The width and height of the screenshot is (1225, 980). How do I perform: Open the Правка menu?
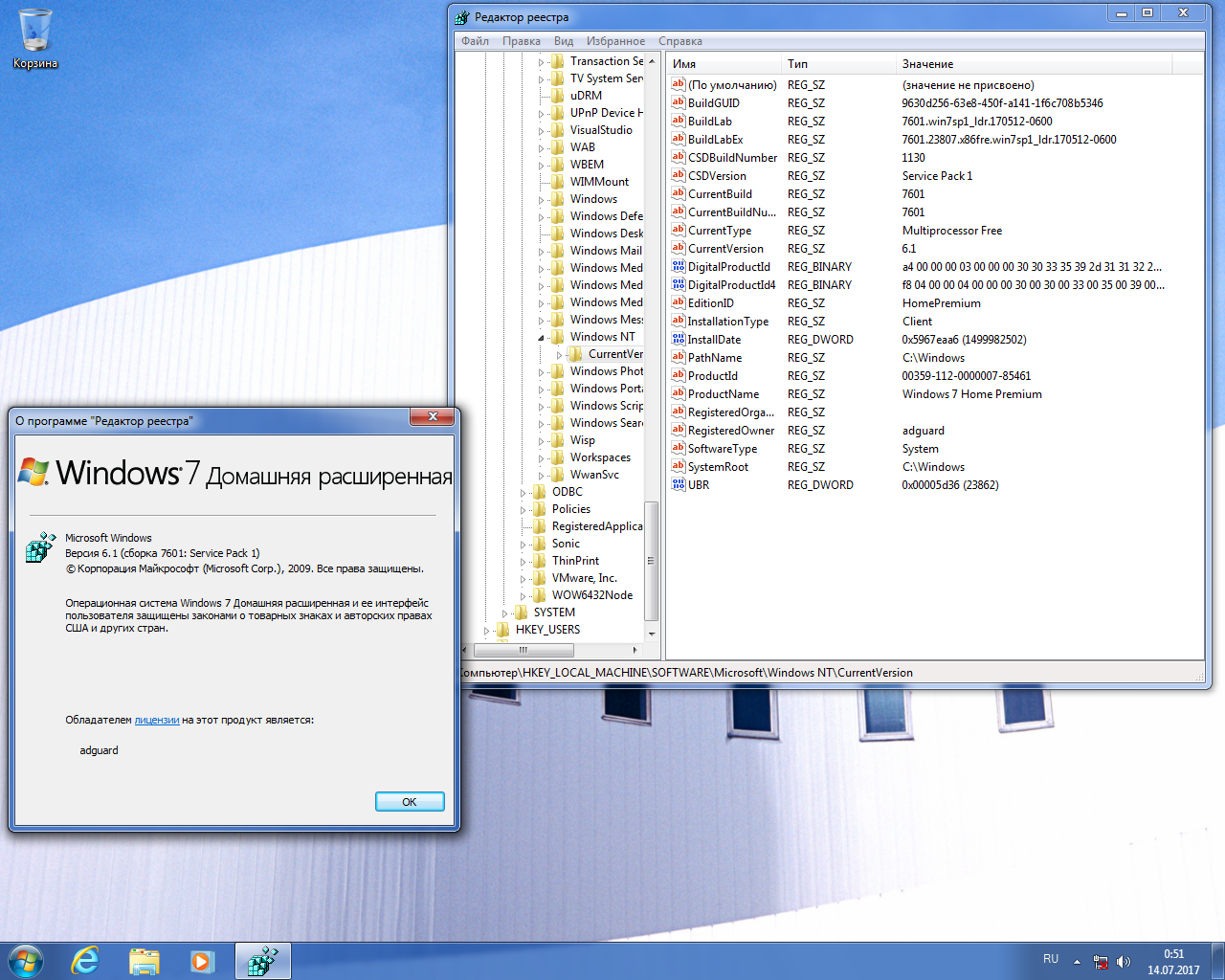click(x=522, y=41)
